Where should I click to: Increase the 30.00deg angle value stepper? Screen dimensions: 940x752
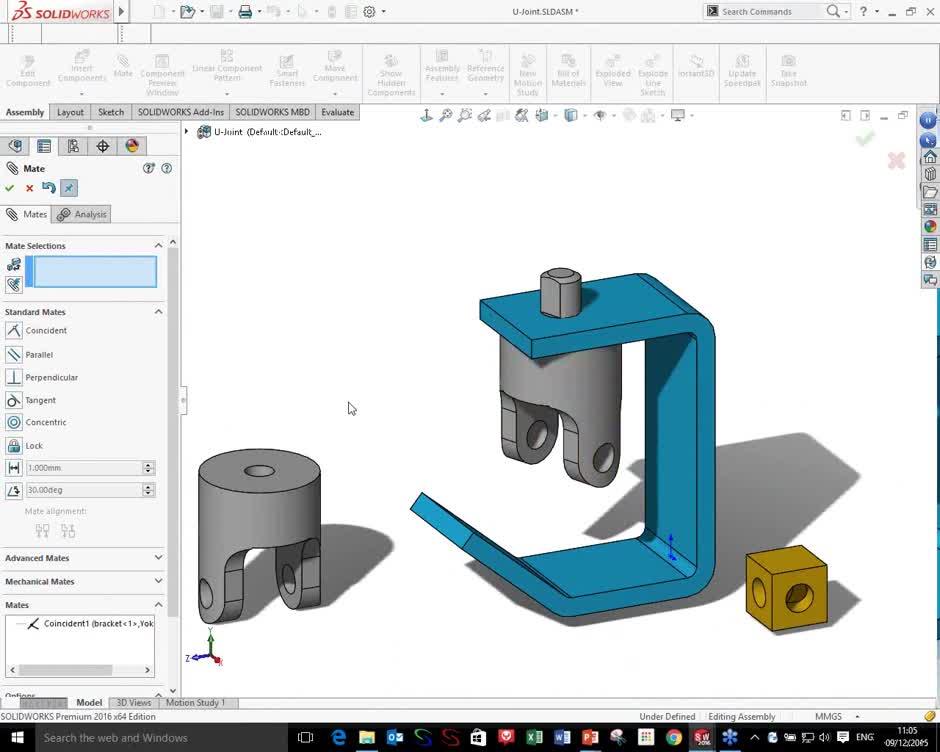click(148, 485)
